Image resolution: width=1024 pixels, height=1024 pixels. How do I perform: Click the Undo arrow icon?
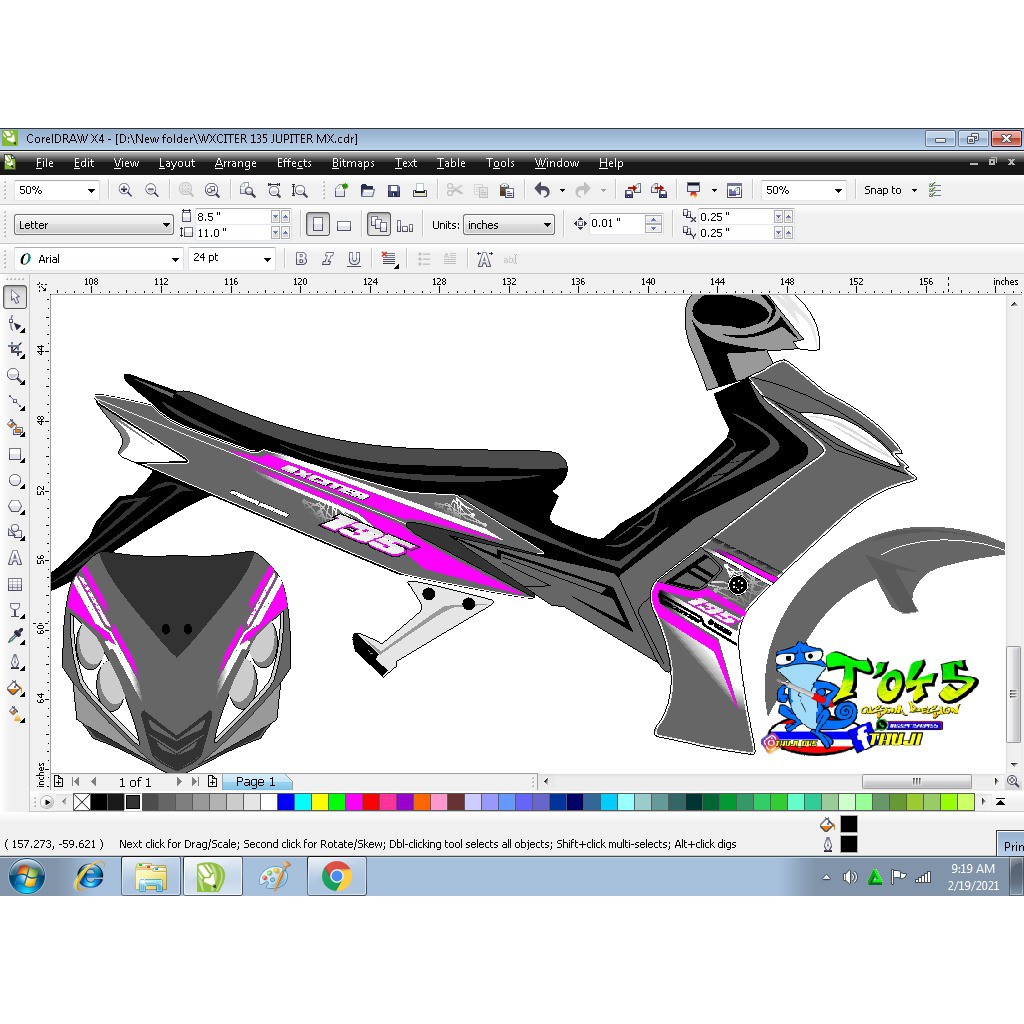(542, 190)
